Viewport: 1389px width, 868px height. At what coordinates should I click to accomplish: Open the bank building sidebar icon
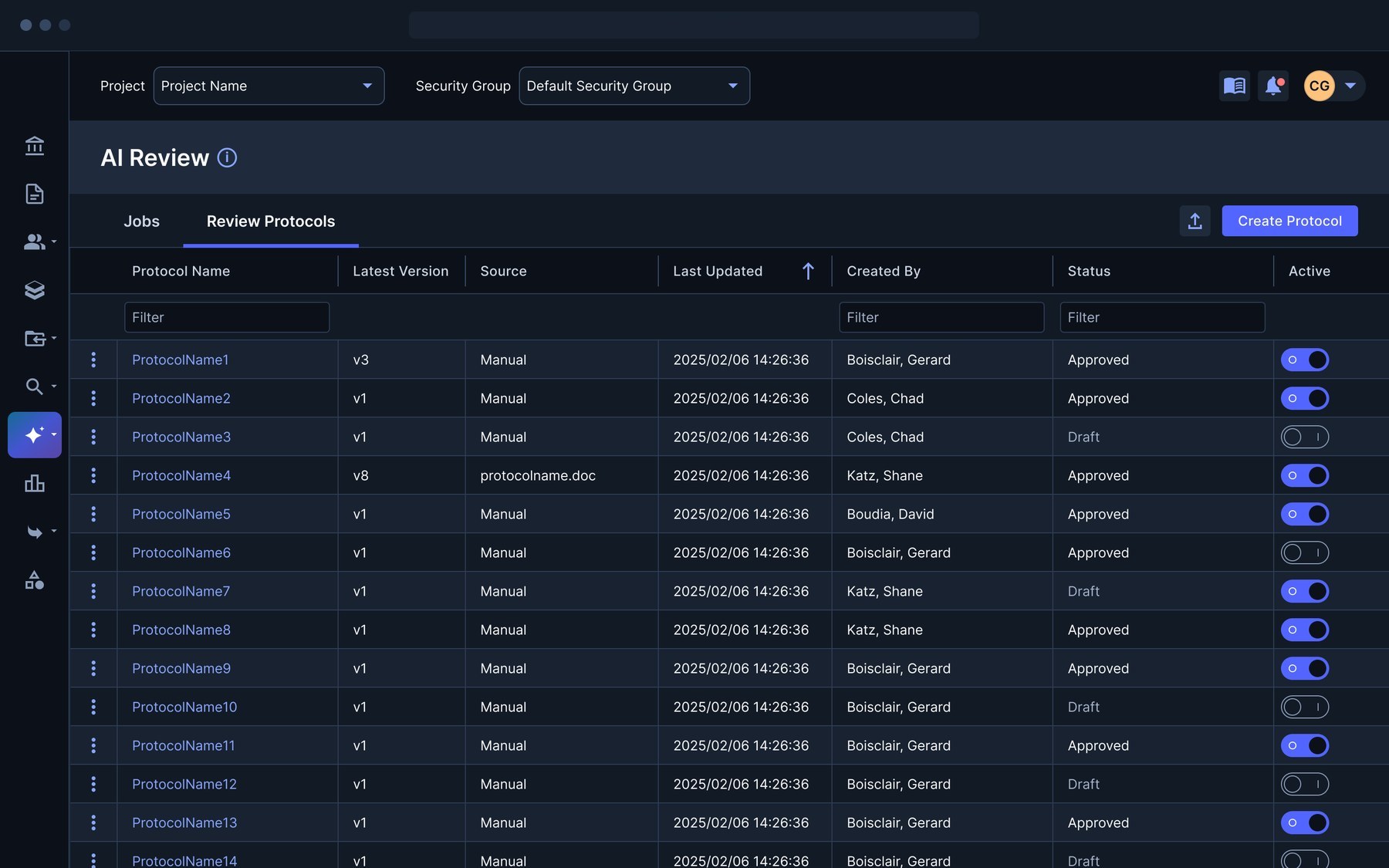click(x=35, y=146)
